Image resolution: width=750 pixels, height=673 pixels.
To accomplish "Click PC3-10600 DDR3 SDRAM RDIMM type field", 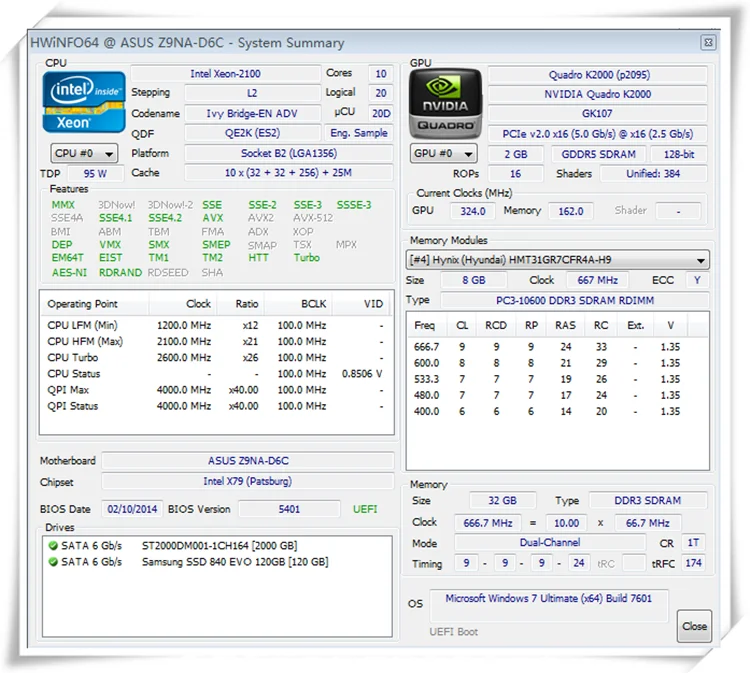I will click(x=574, y=300).
